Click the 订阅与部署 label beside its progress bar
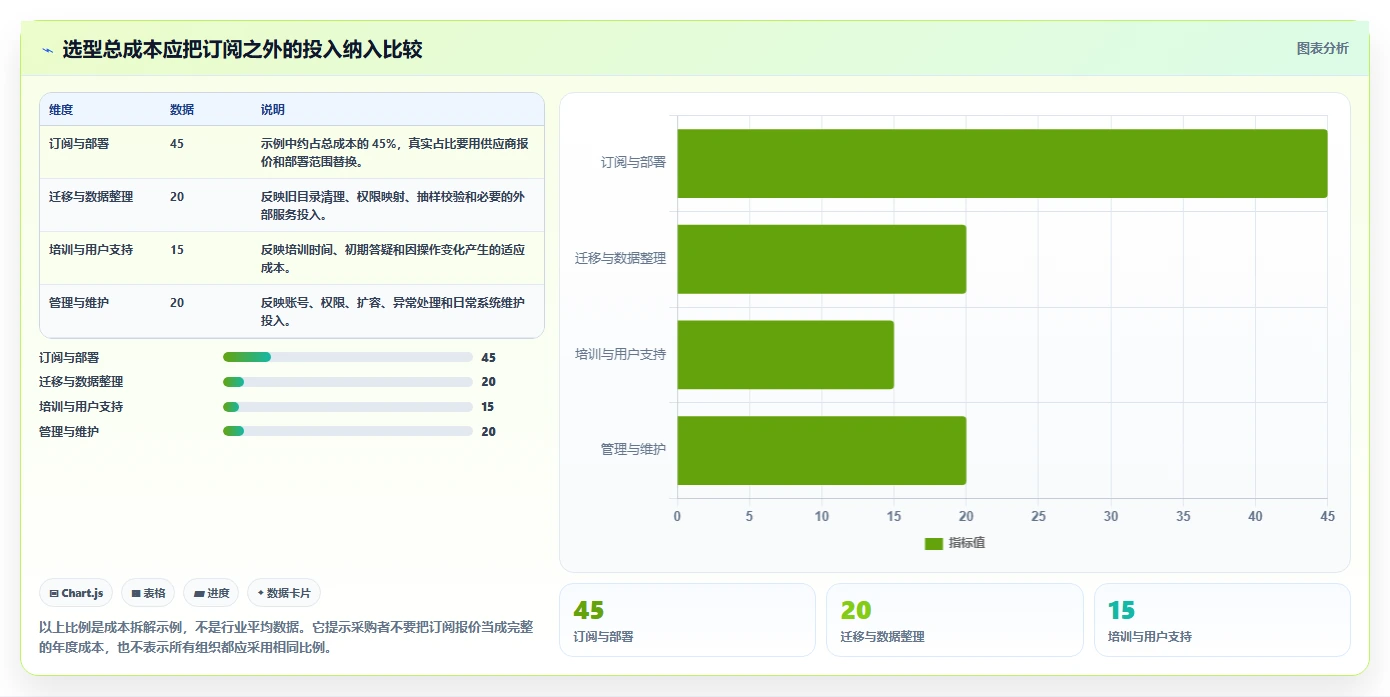The width and height of the screenshot is (1390, 697). [69, 357]
